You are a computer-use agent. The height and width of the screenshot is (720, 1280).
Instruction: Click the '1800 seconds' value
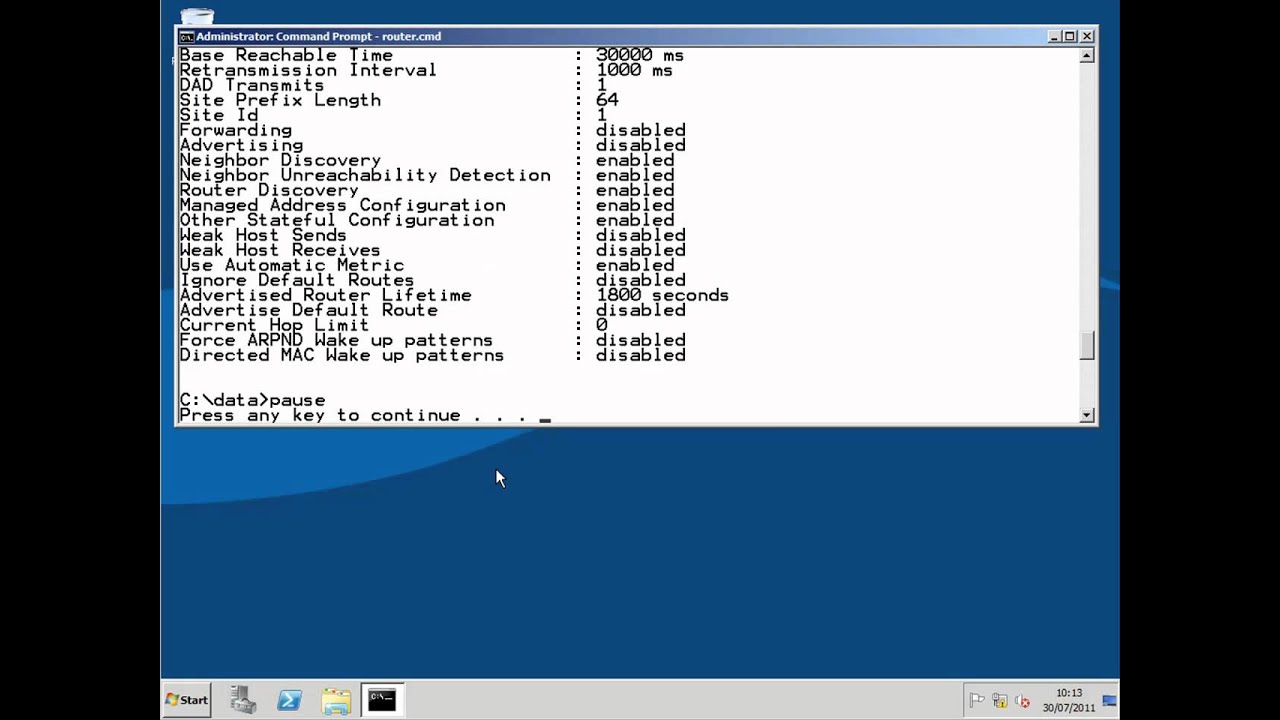coord(662,295)
